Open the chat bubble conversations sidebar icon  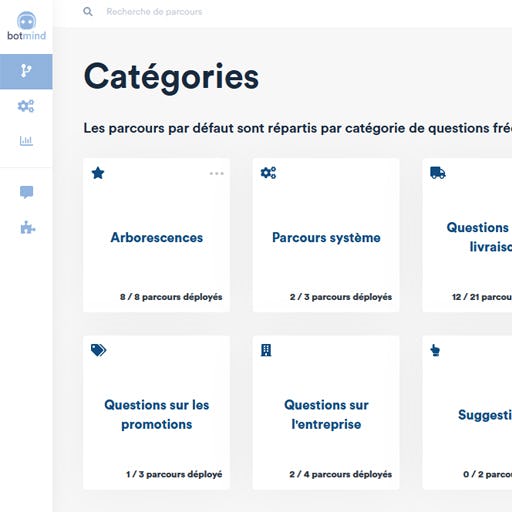26,192
